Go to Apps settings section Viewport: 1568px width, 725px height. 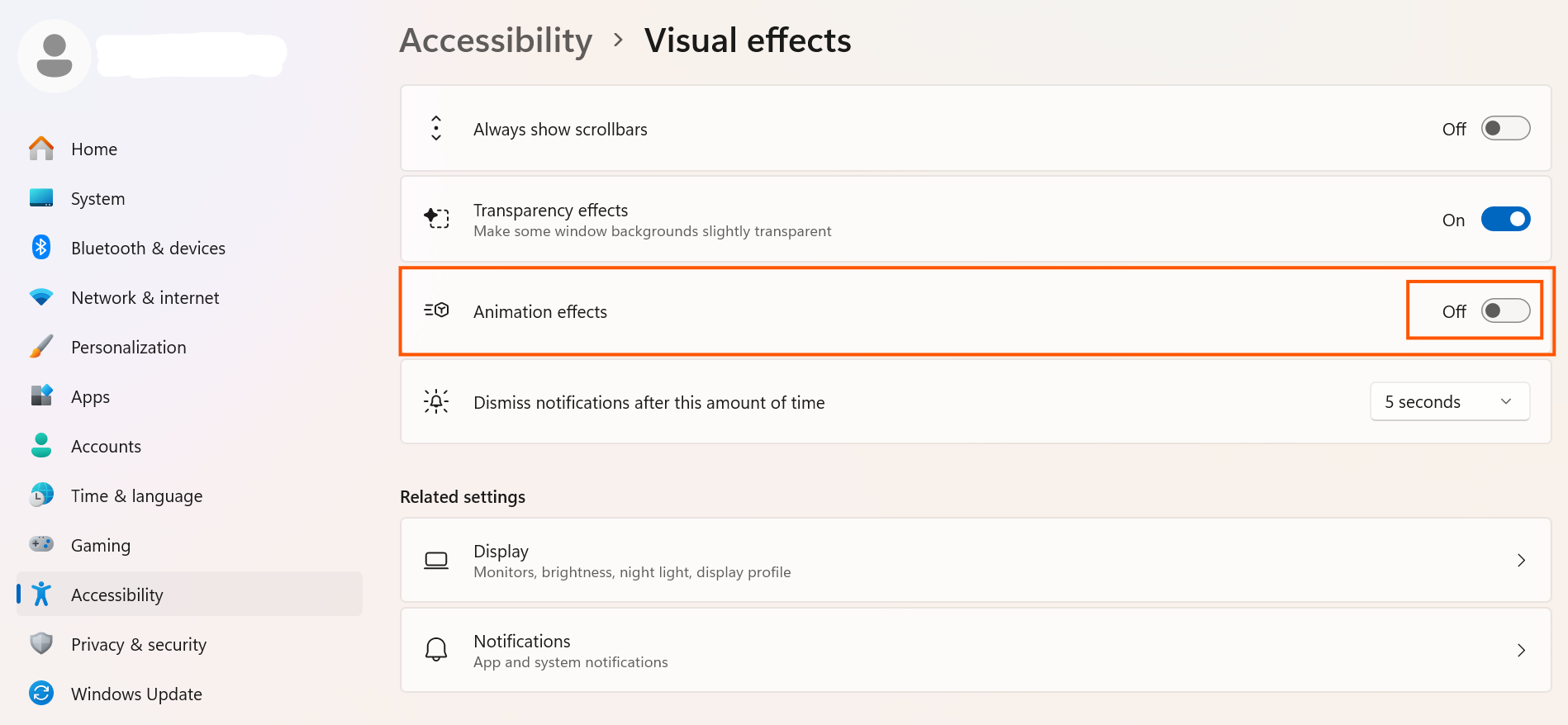(x=90, y=397)
